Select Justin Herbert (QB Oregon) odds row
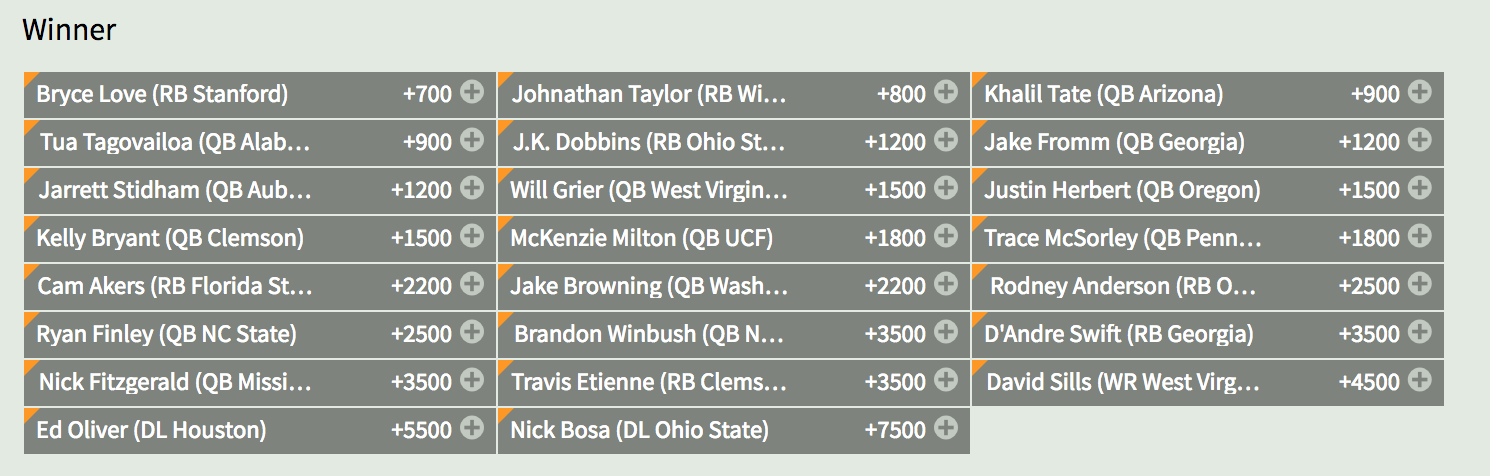 (1207, 190)
